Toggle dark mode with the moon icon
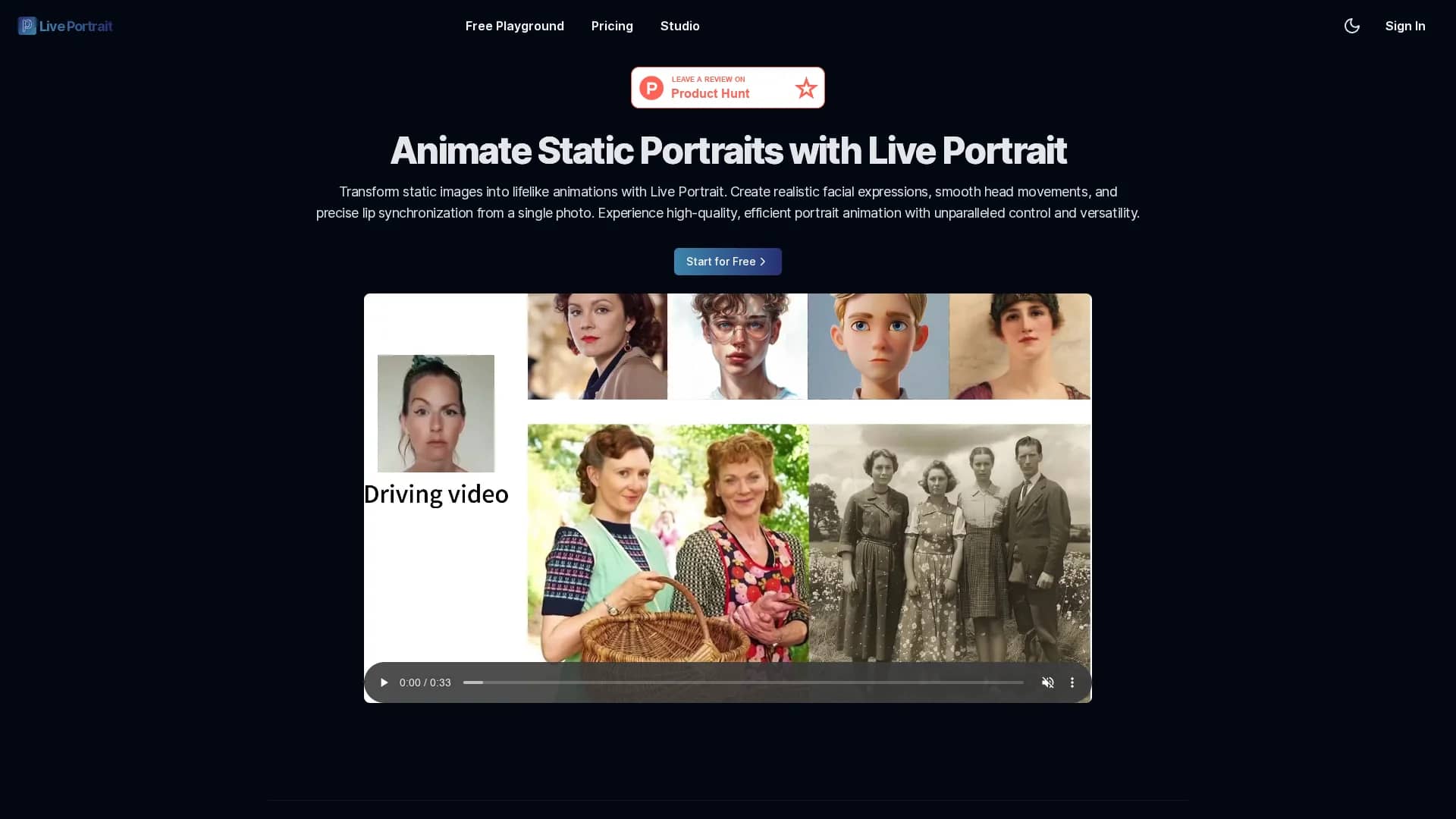Screen dimensions: 1456x819 point(1352,26)
